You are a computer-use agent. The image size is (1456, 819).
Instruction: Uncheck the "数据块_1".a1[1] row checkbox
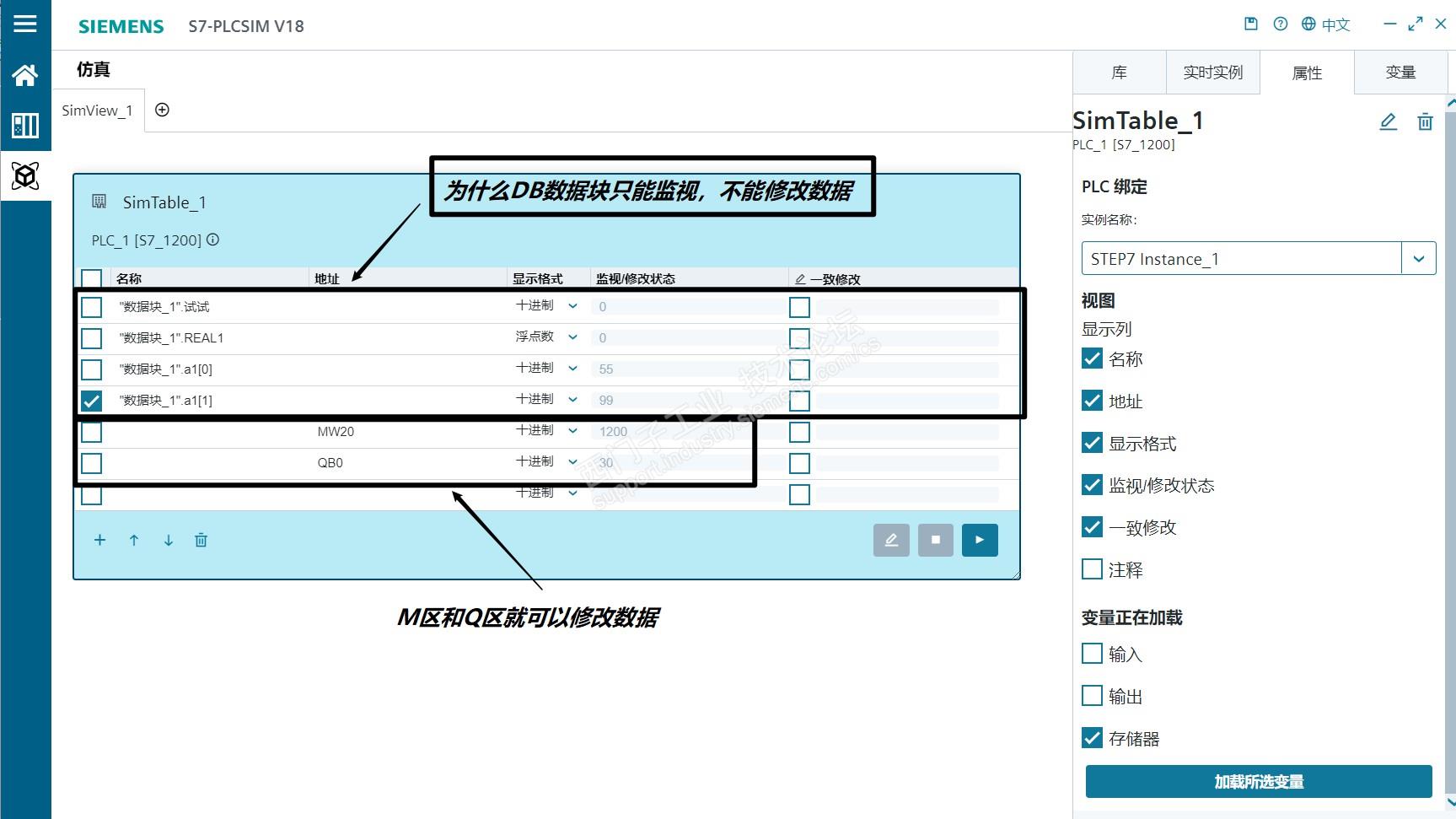click(92, 401)
